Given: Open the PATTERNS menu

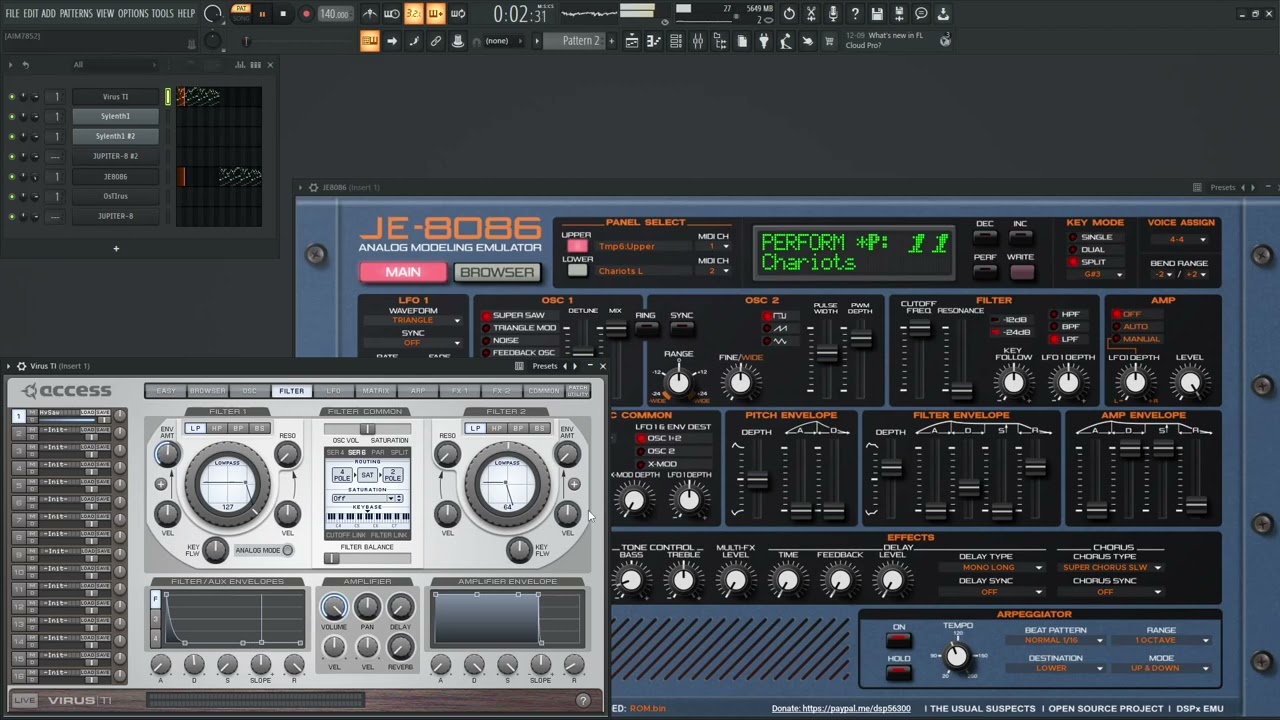Looking at the screenshot, I should 76,14.
